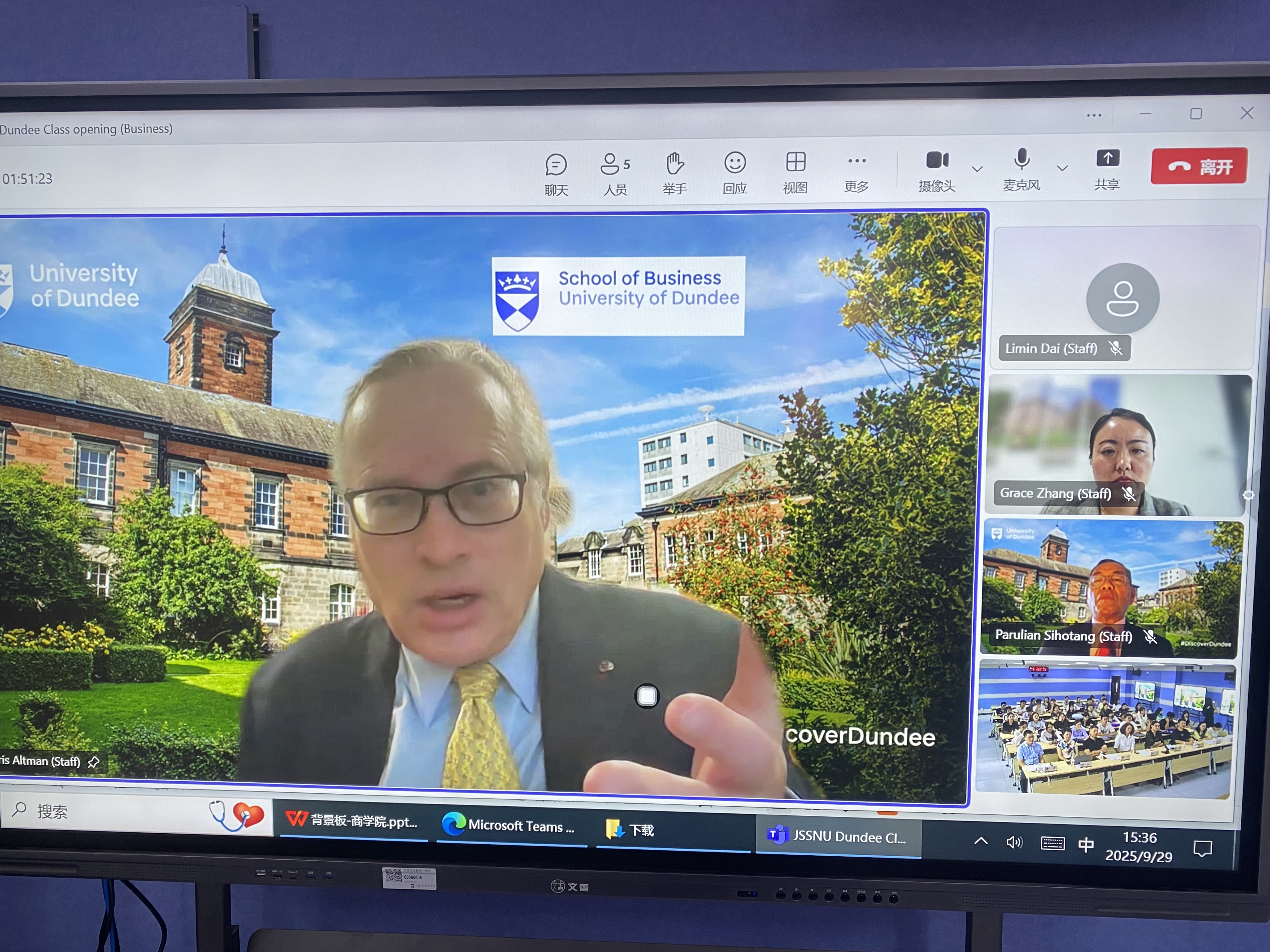Viewport: 1270px width, 952px height.
Task: Expand microphone options dropdown arrow
Action: pos(1062,168)
